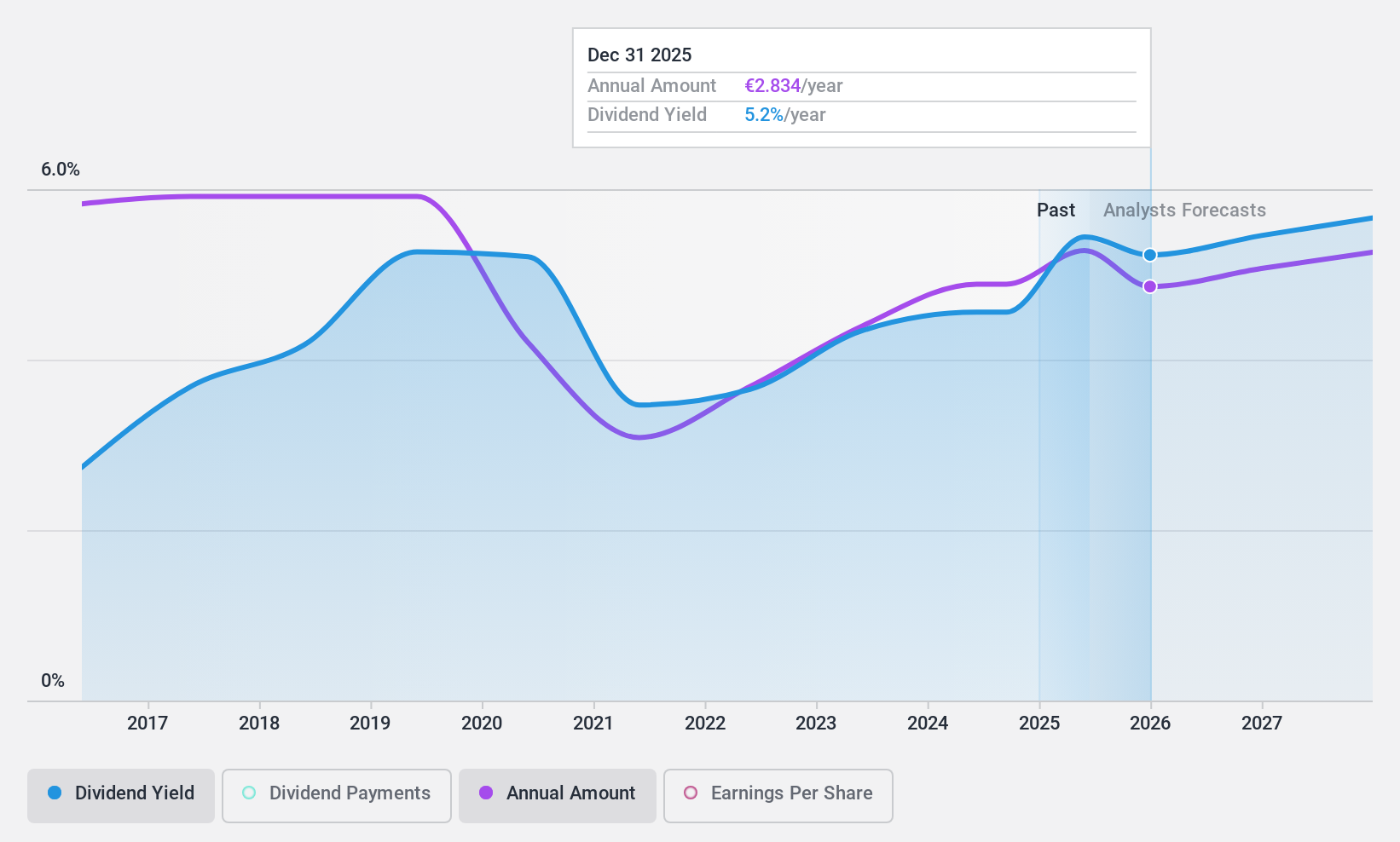The height and width of the screenshot is (842, 1400).
Task: Click the 0% y-axis label
Action: [53, 681]
